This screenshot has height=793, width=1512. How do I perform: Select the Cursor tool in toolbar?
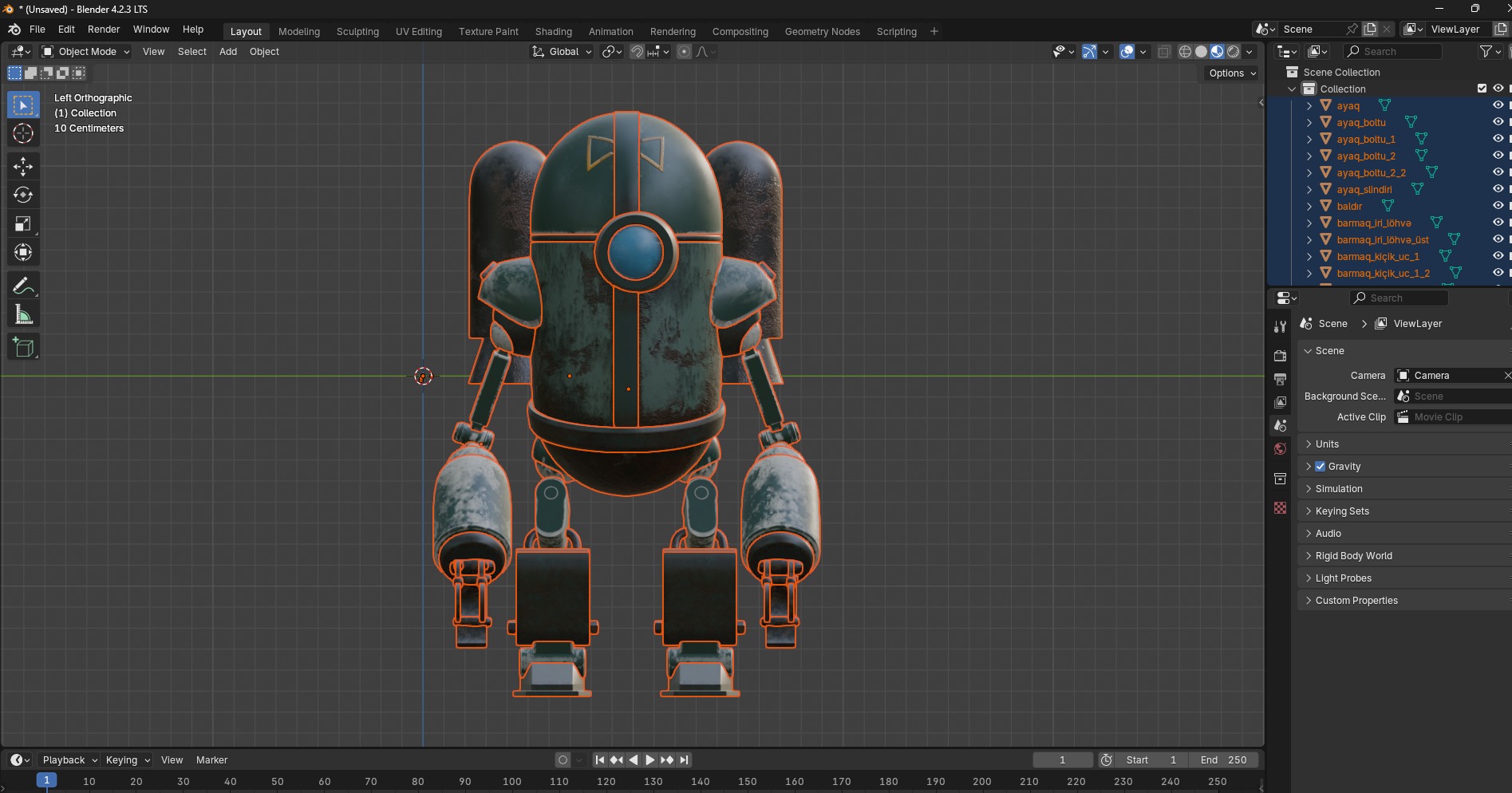coord(23,133)
